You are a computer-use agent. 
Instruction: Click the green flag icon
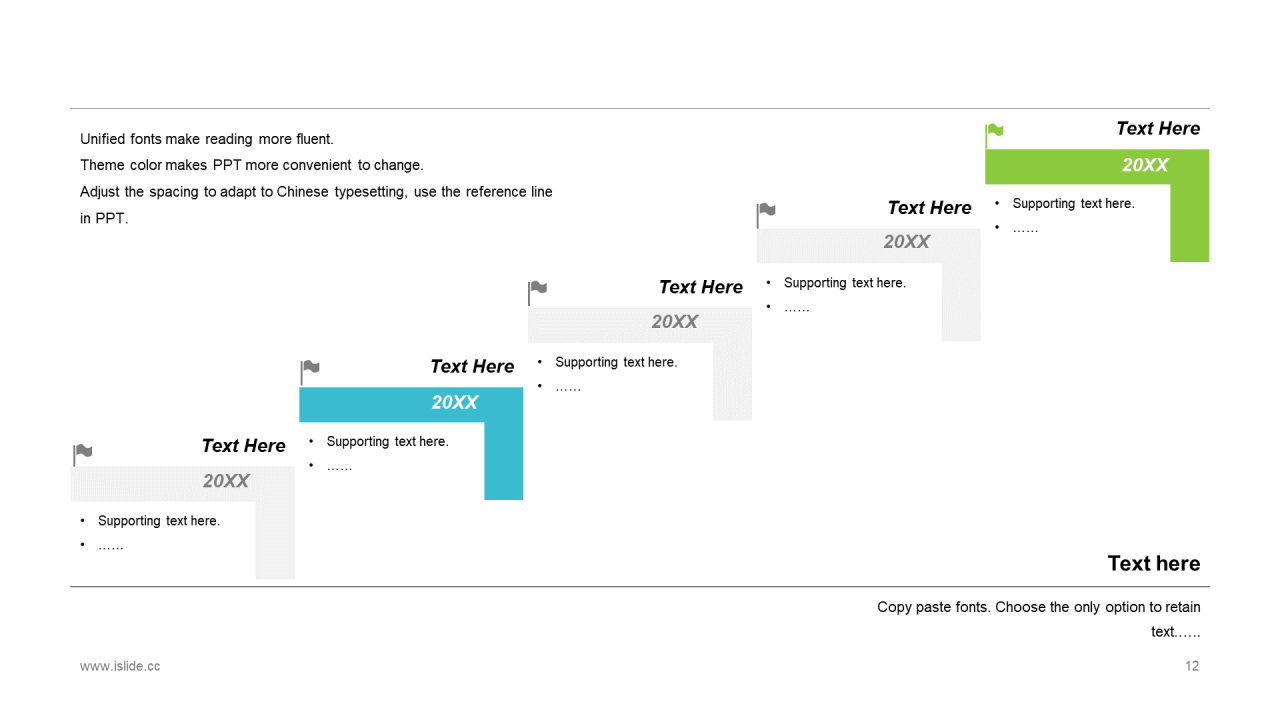[994, 133]
